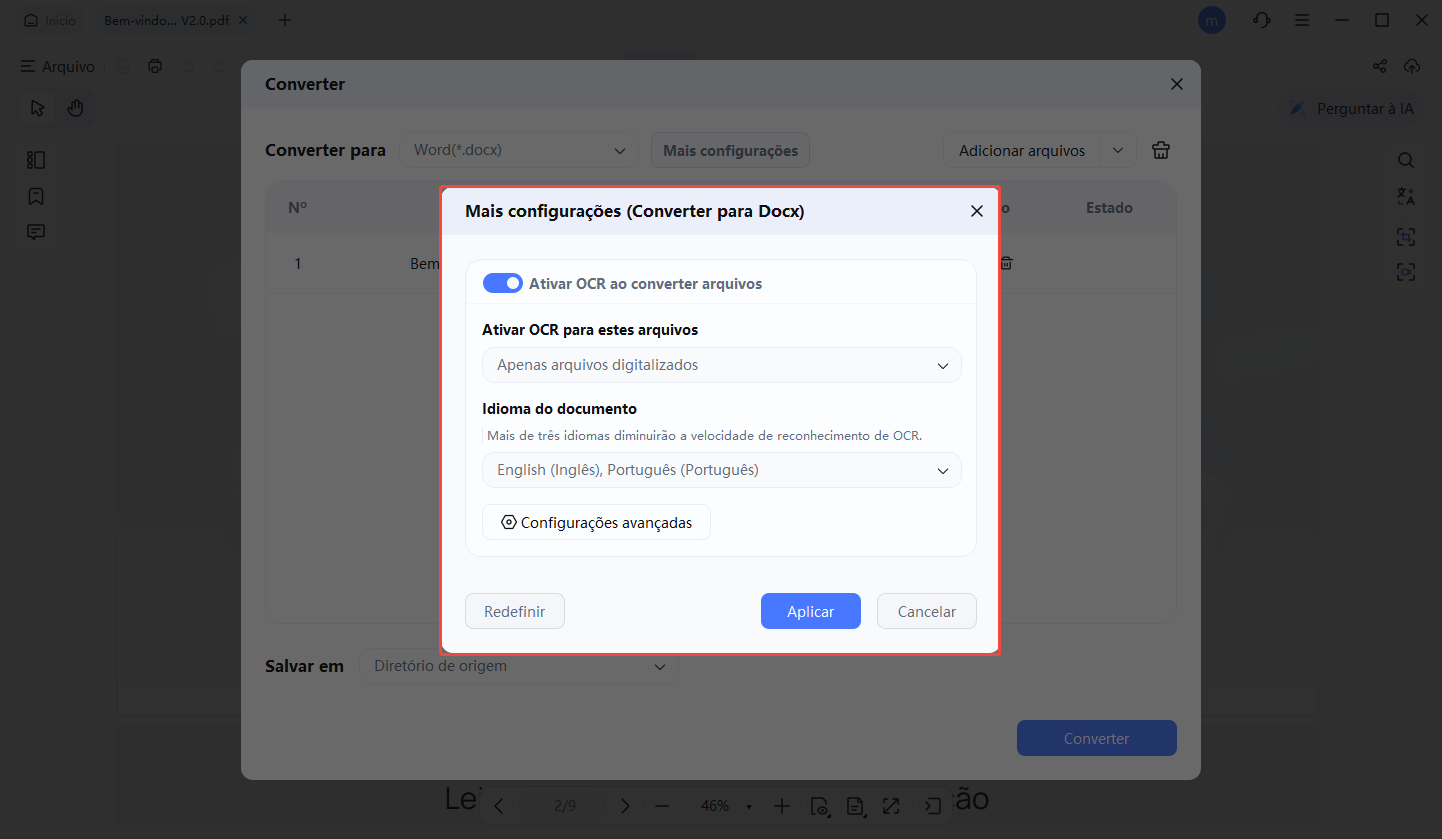Activate the hand pan tool

point(75,107)
